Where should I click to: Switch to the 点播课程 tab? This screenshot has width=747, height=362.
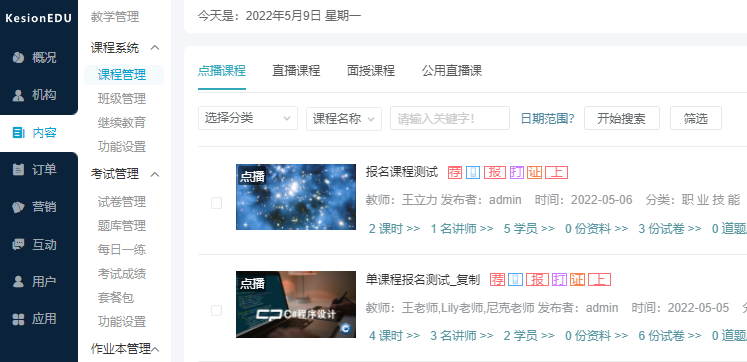(x=222, y=71)
